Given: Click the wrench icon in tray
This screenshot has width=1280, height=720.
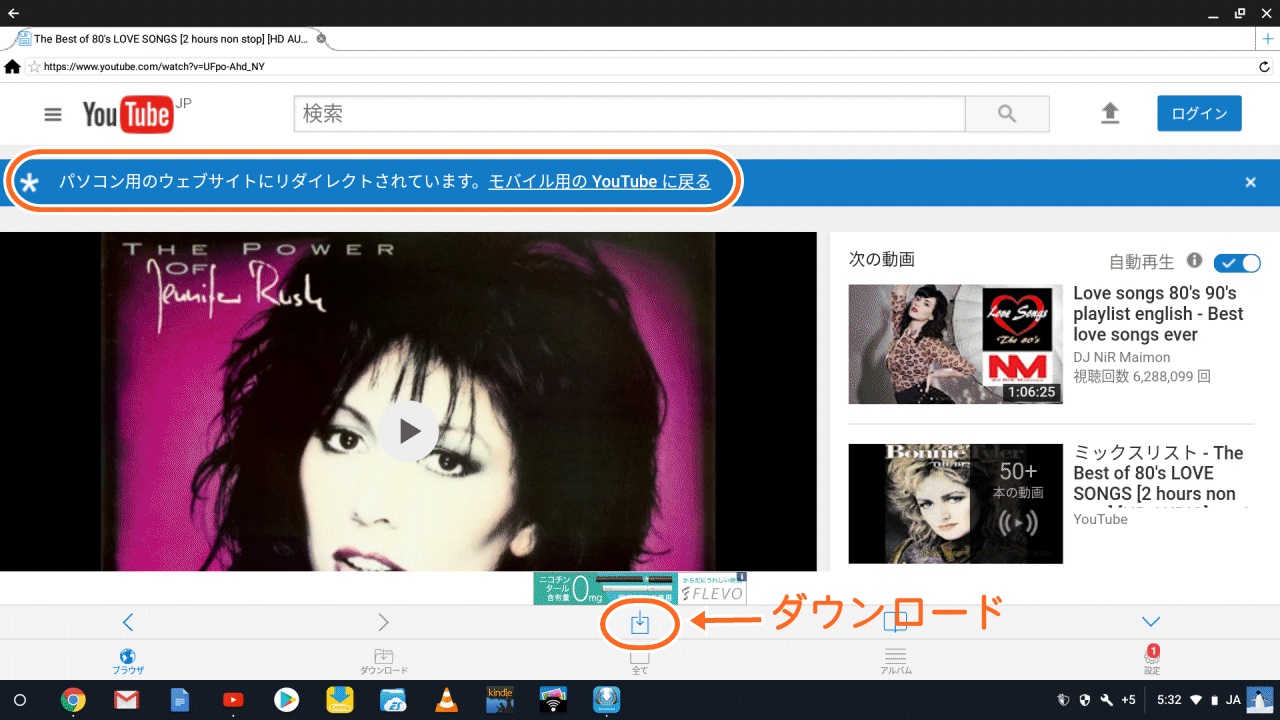Looking at the screenshot, I should 1107,700.
